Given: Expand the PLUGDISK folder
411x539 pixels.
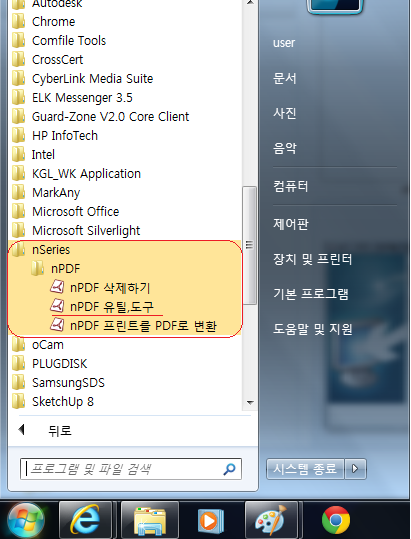Looking at the screenshot, I should pyautogui.click(x=59, y=364).
